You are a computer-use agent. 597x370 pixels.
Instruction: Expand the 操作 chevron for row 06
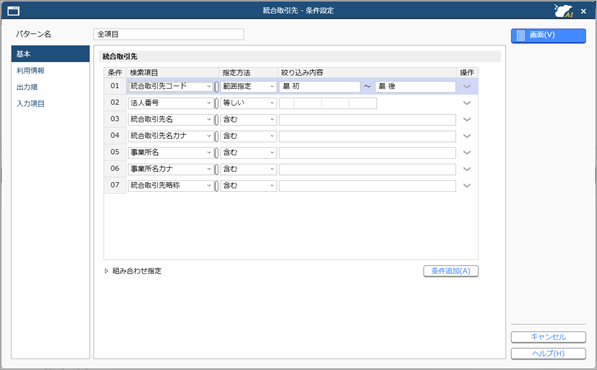click(467, 169)
